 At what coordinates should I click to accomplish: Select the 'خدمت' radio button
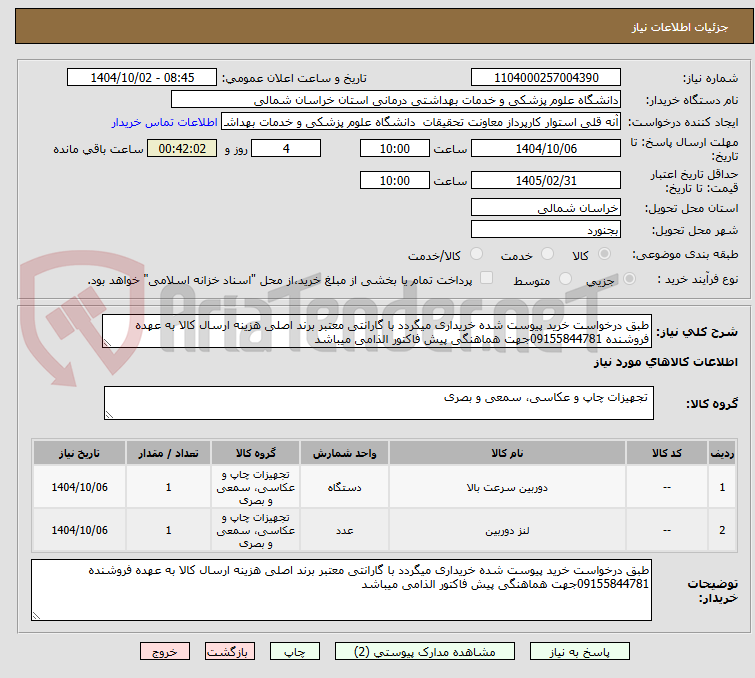(547, 254)
